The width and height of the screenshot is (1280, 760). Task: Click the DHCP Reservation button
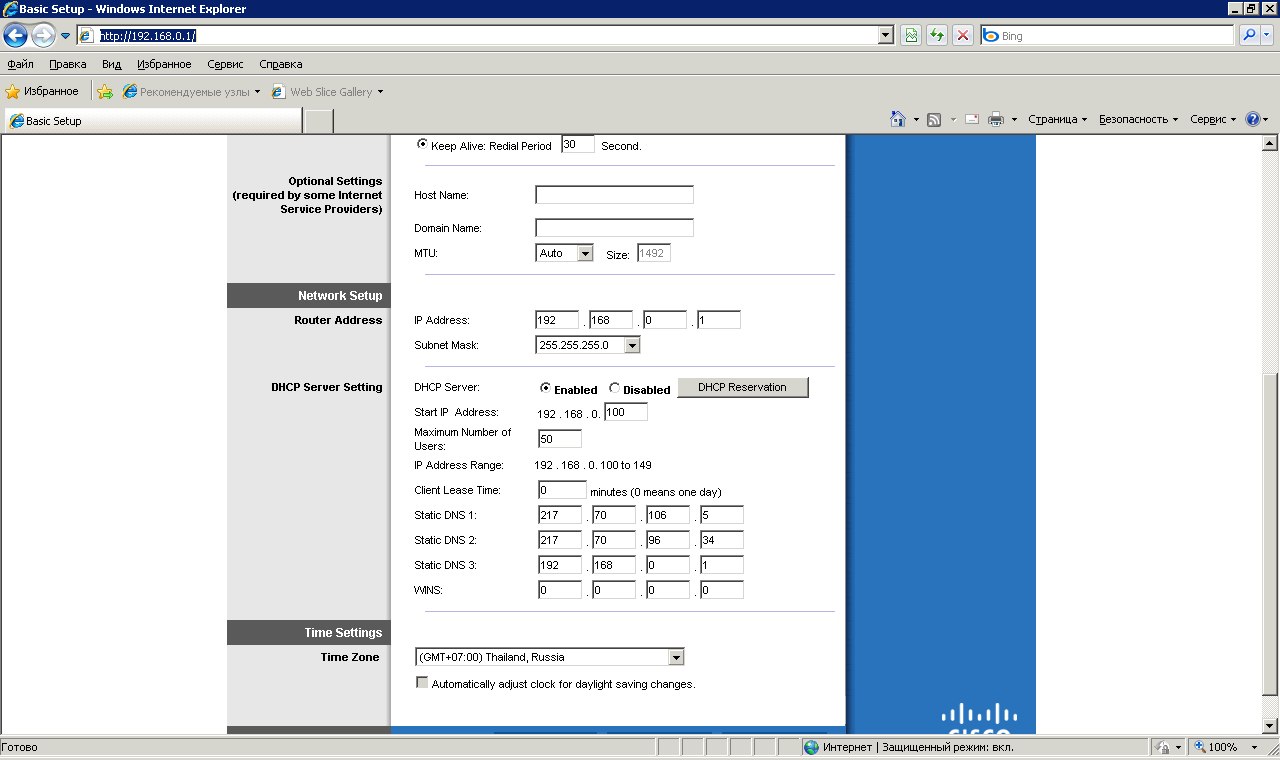(x=742, y=388)
